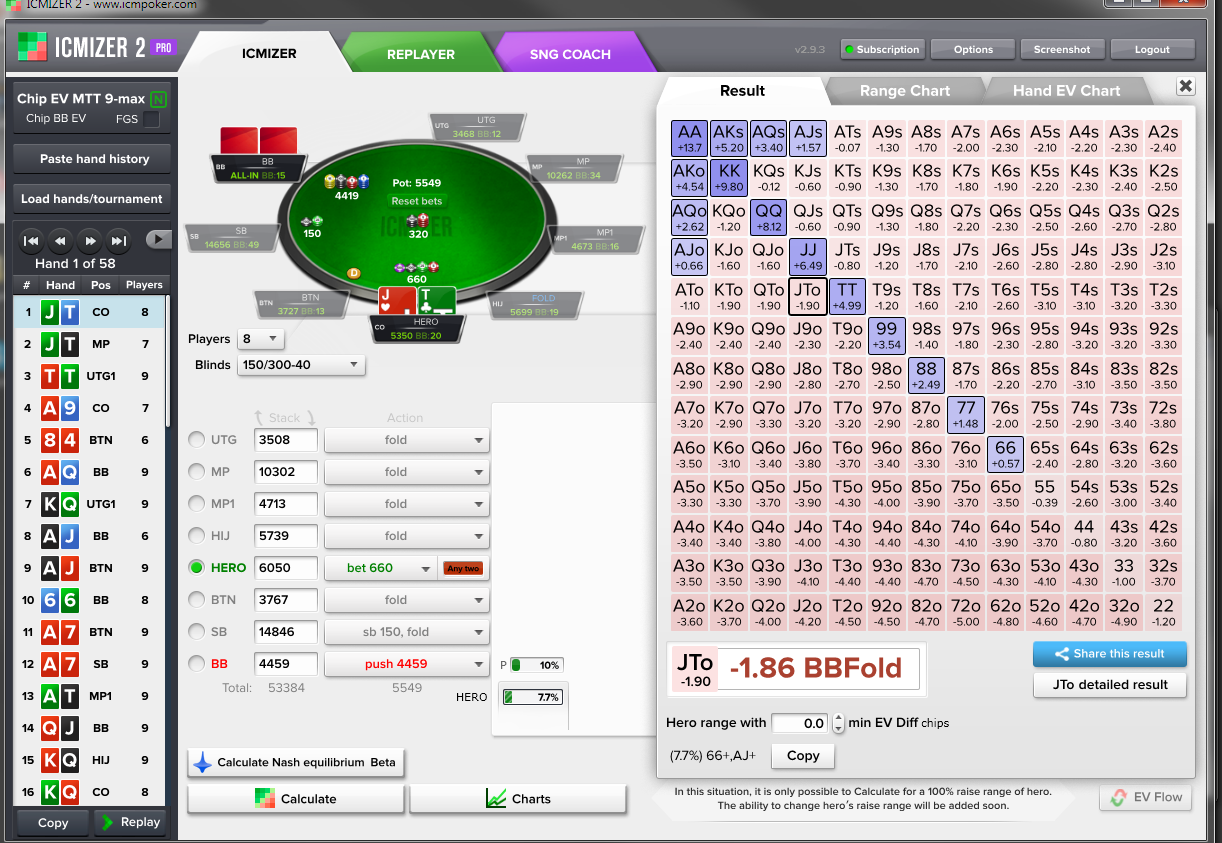This screenshot has height=843, width=1222.
Task: Toggle the FGS checkbox
Action: point(151,119)
